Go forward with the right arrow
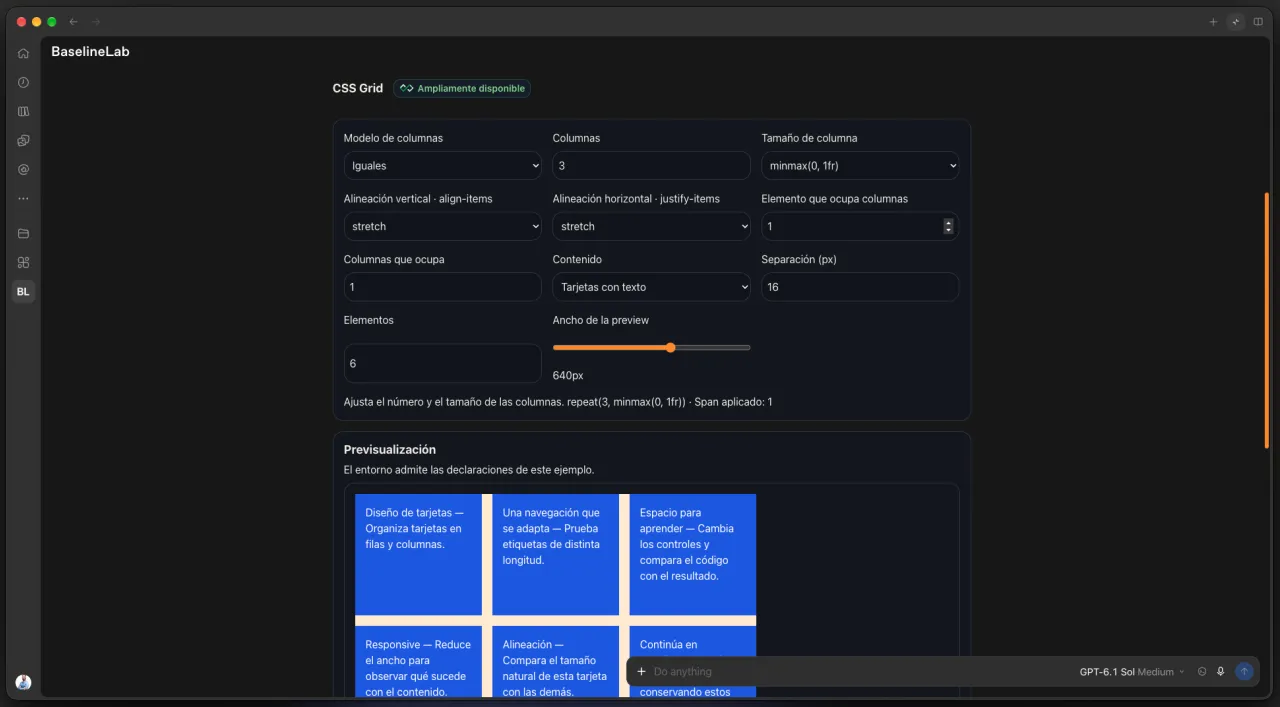 (x=96, y=21)
